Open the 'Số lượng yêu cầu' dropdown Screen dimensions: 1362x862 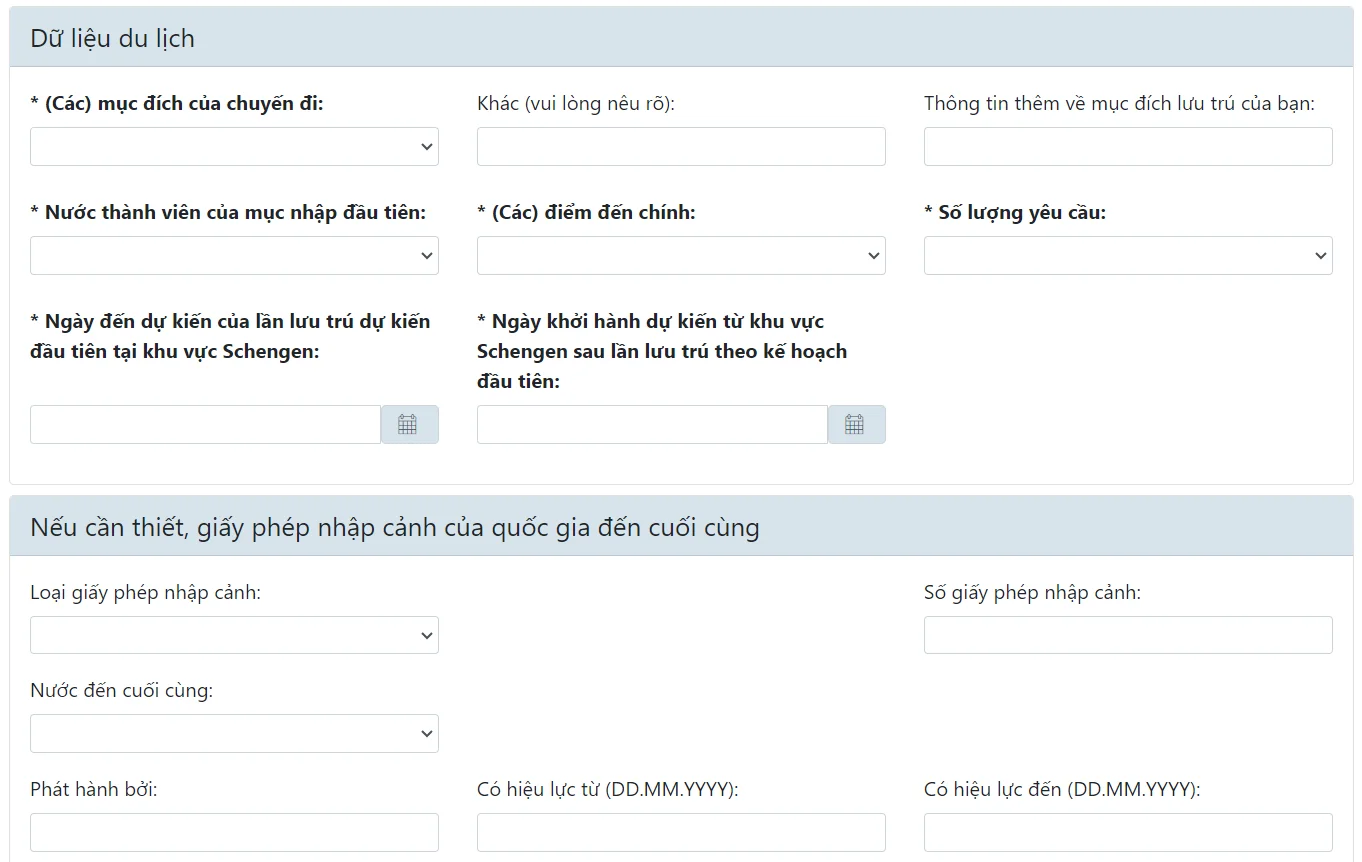(x=1128, y=255)
